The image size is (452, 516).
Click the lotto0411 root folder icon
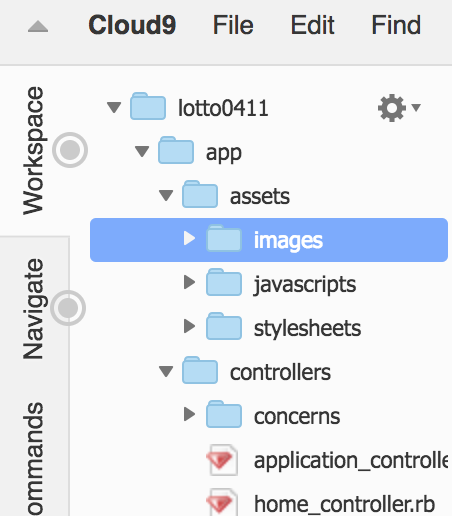coord(148,106)
